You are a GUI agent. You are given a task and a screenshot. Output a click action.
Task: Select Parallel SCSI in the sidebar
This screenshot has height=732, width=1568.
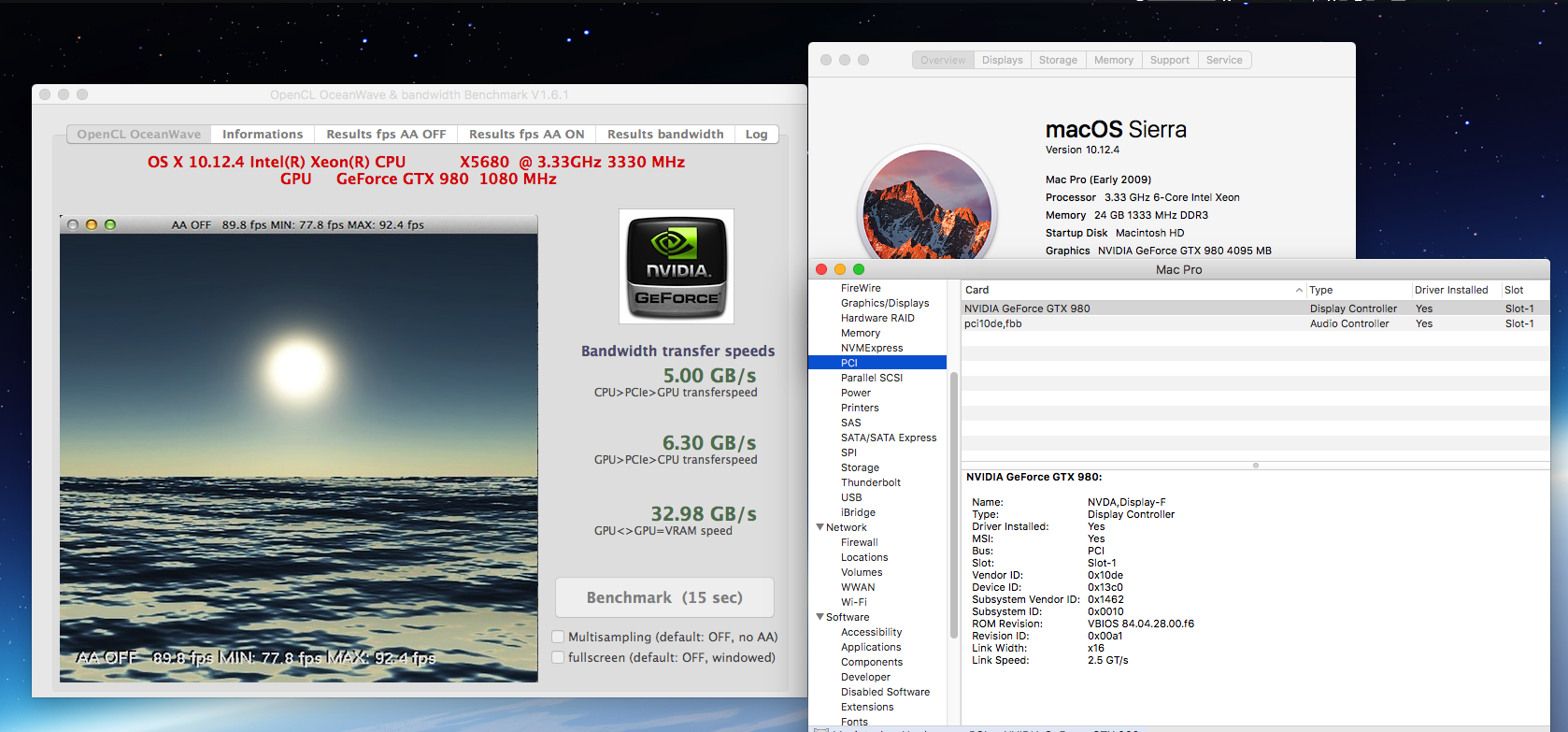tap(872, 378)
